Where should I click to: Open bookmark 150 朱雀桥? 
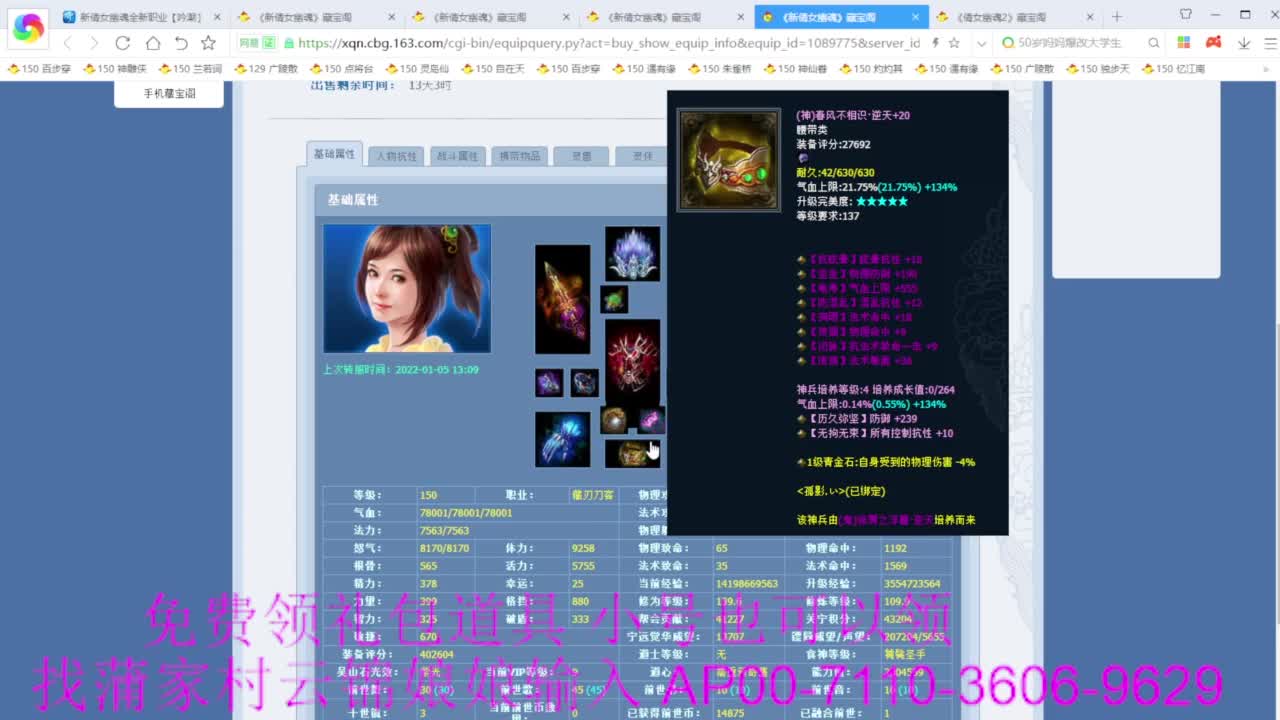point(719,68)
